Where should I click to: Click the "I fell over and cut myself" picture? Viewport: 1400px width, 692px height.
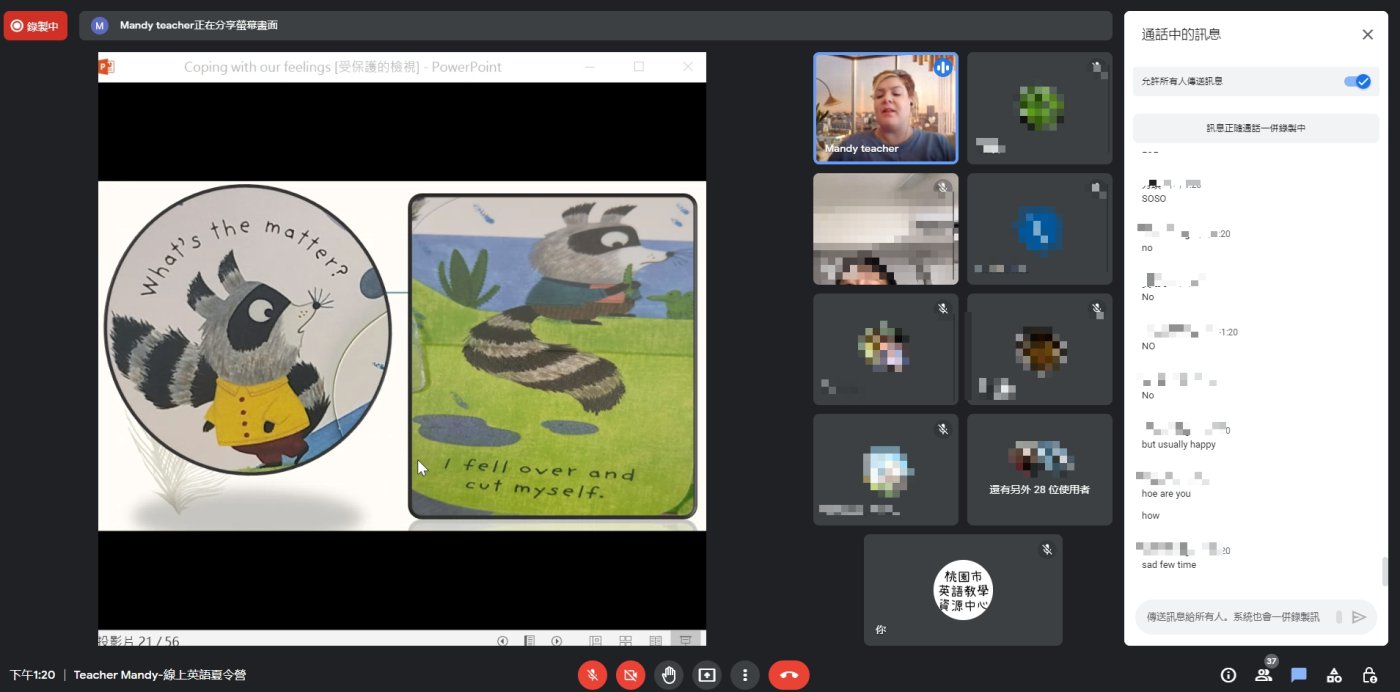click(553, 356)
